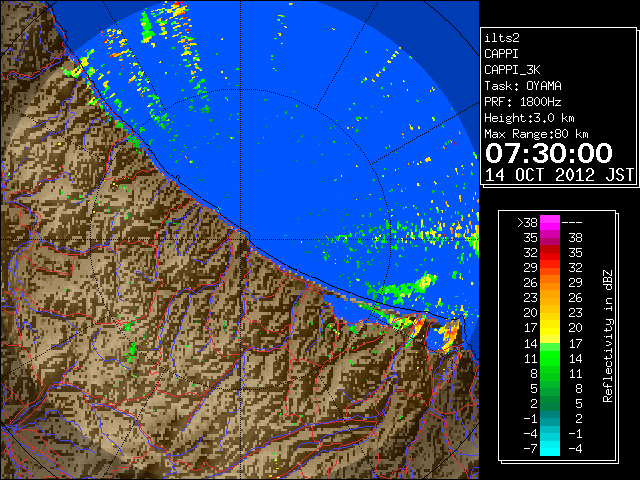Viewport: 640px width, 480px height.
Task: Click the 'ilts2' label in info box
Action: coord(502,38)
